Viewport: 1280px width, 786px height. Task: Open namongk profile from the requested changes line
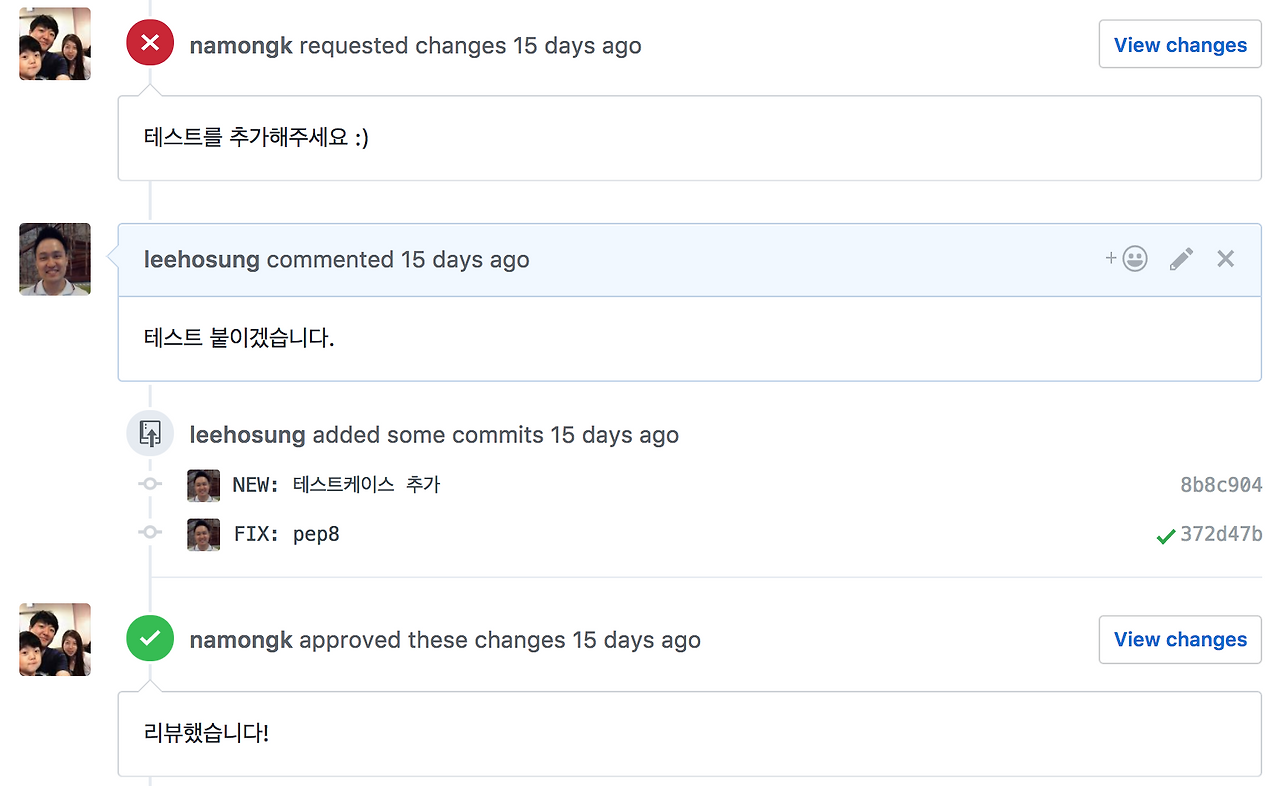(x=241, y=46)
